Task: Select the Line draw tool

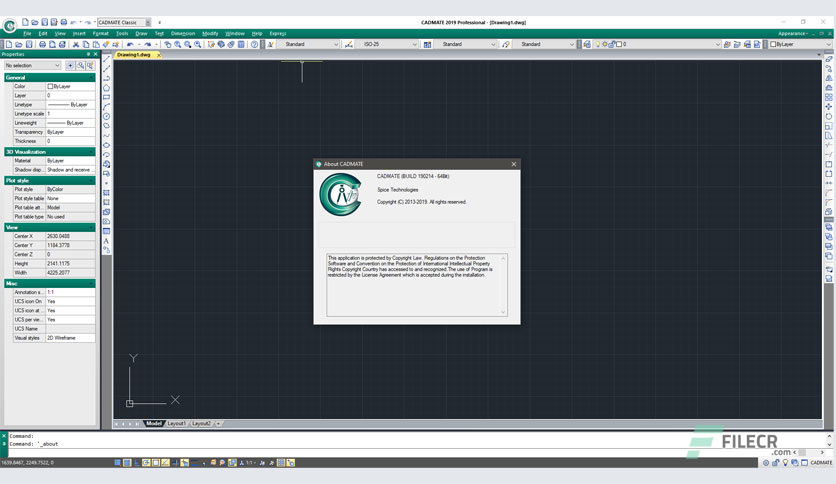Action: coord(107,59)
